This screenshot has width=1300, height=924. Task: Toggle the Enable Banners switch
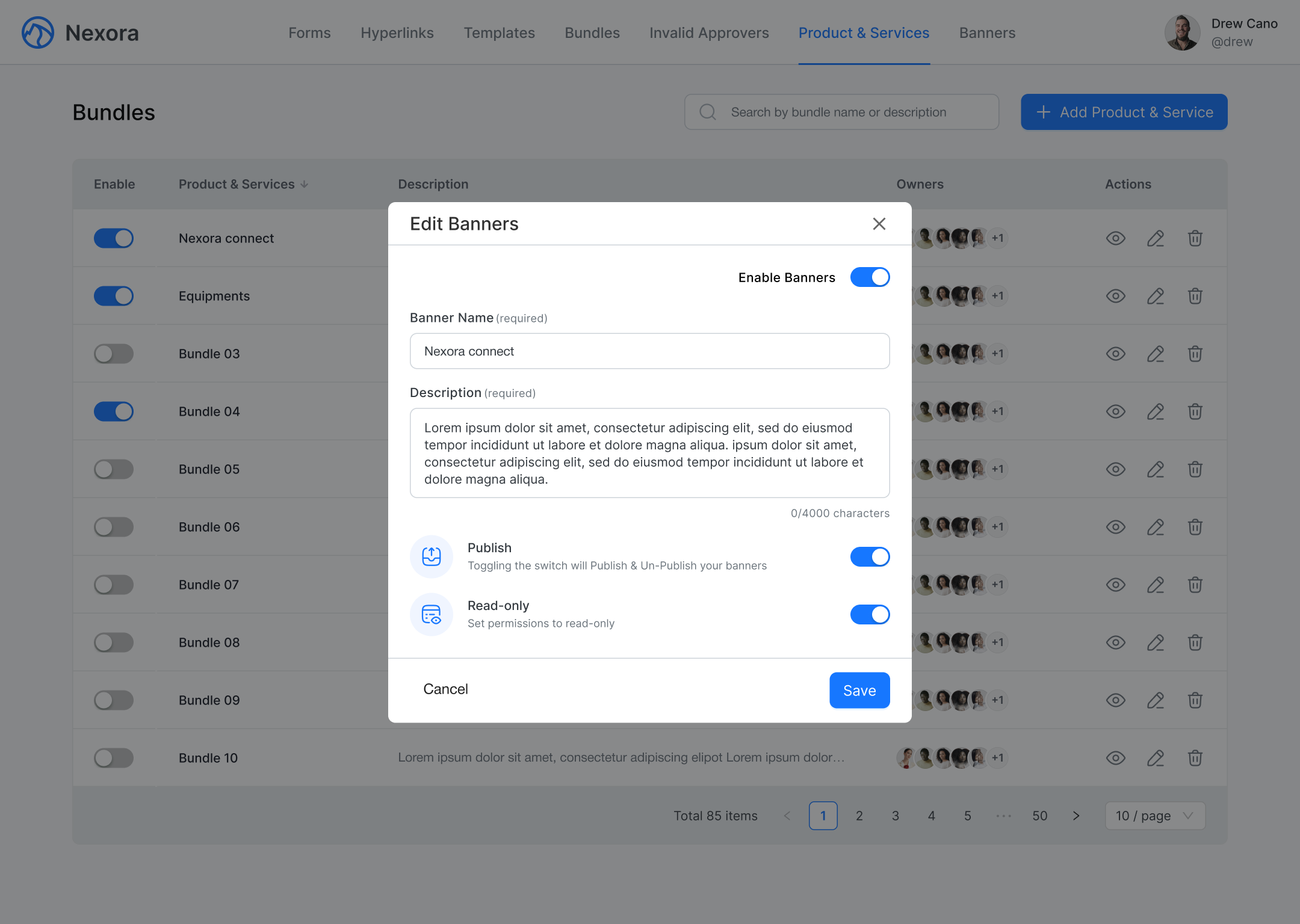point(870,277)
